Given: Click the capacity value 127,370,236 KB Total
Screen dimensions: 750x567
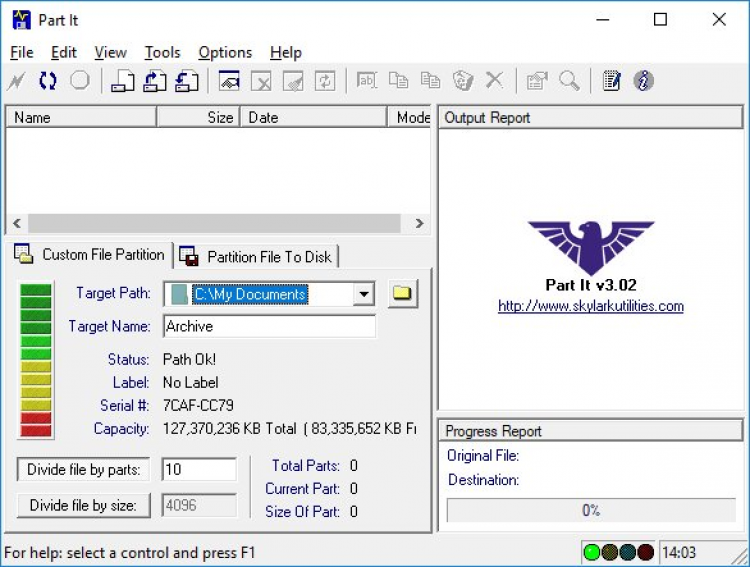Looking at the screenshot, I should tap(230, 428).
